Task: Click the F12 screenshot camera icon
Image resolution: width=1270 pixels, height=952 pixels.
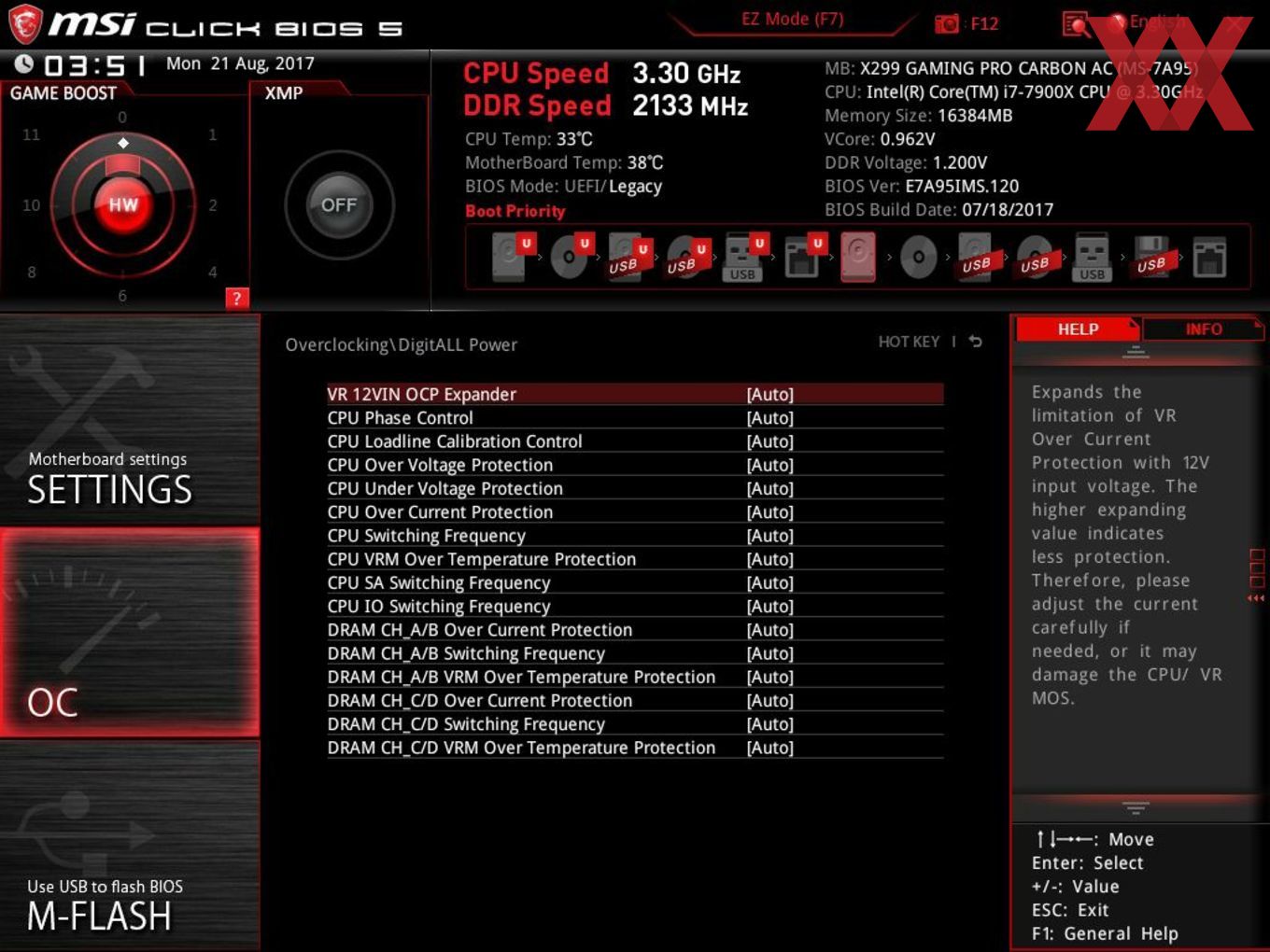Action: pos(946,23)
